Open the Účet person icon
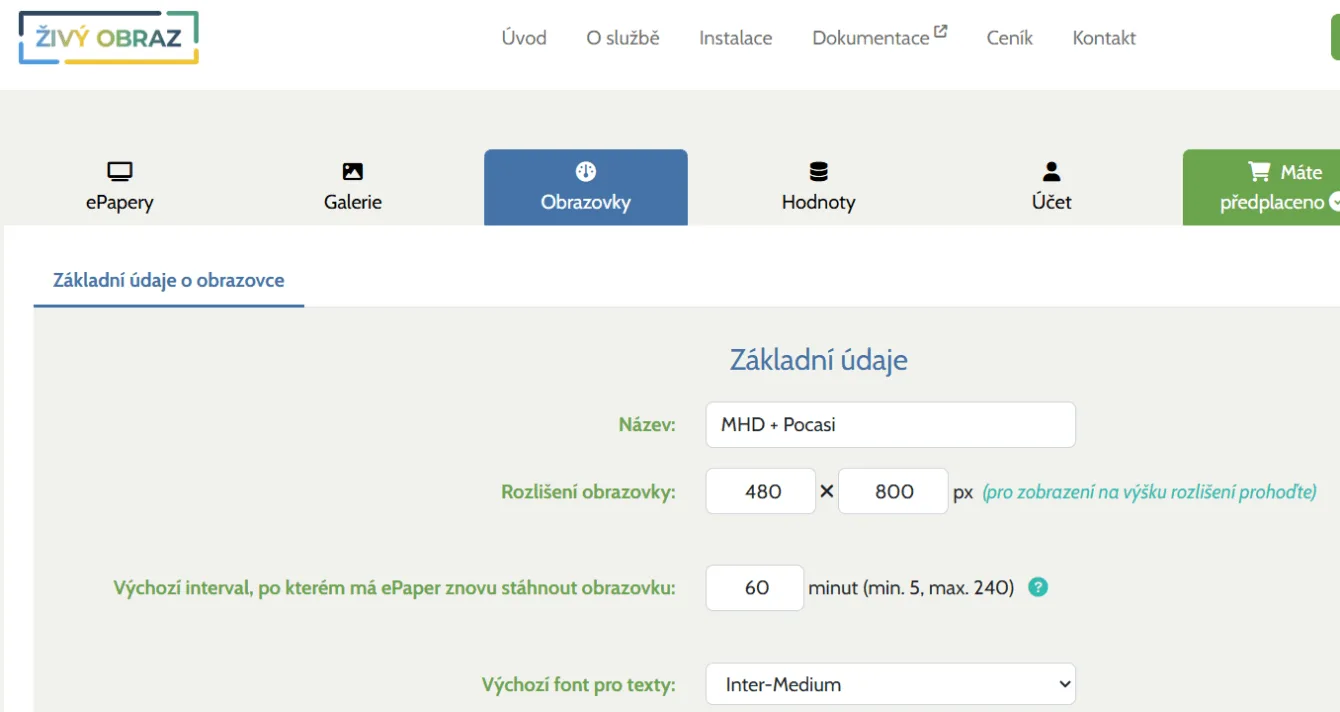Screen dimensions: 1340x712 (x=1051, y=171)
